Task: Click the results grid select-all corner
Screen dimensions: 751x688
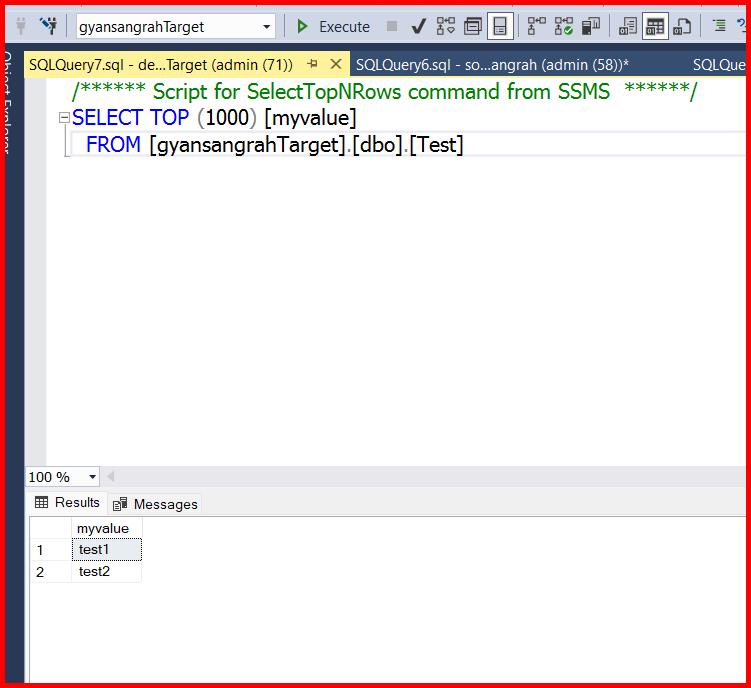Action: click(51, 528)
